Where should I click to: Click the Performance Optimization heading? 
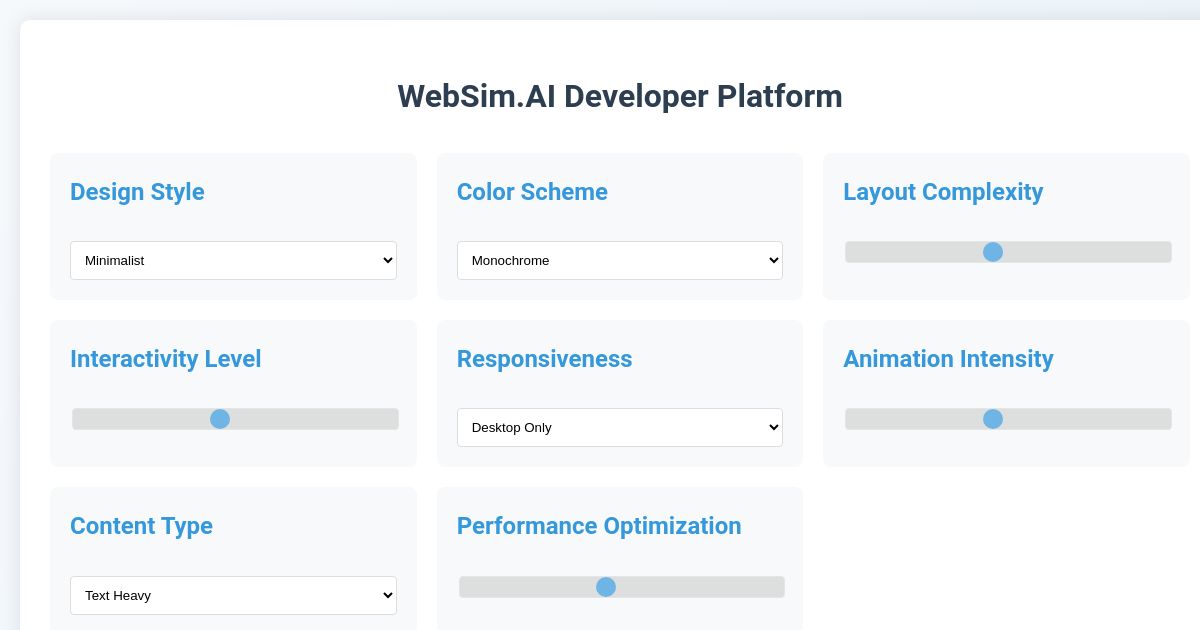tap(599, 526)
